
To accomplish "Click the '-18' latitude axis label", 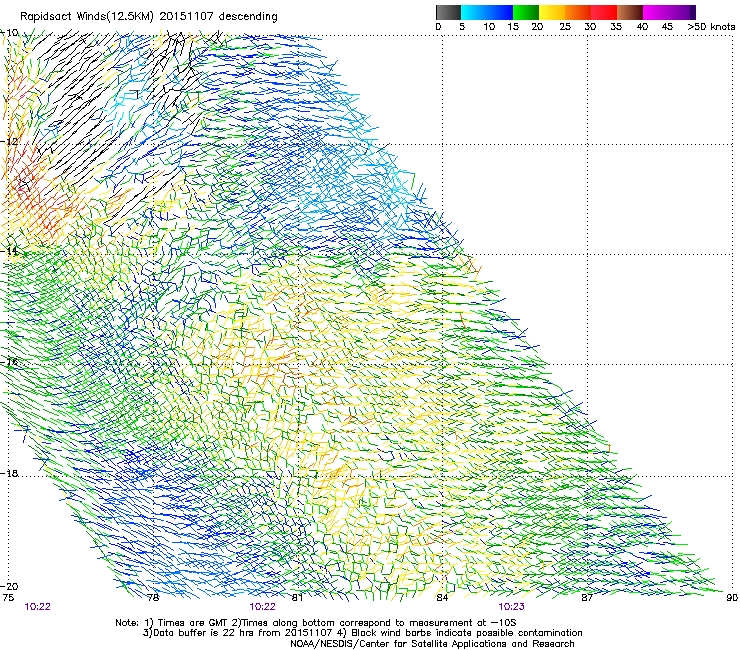I will point(9,473).
